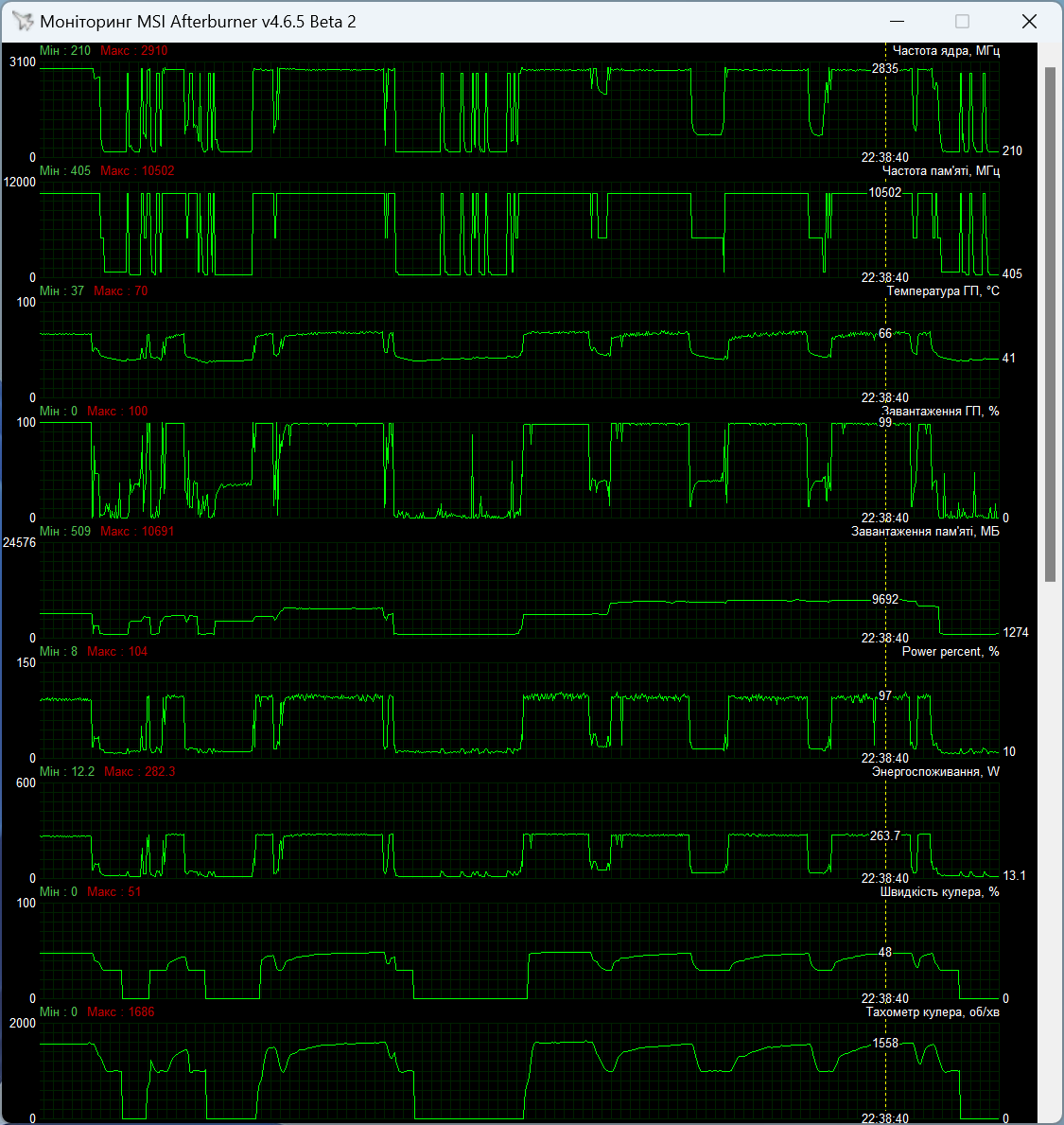Click the 'Макс : 2910' core clock value
The height and width of the screenshot is (1125, 1064).
(134, 51)
